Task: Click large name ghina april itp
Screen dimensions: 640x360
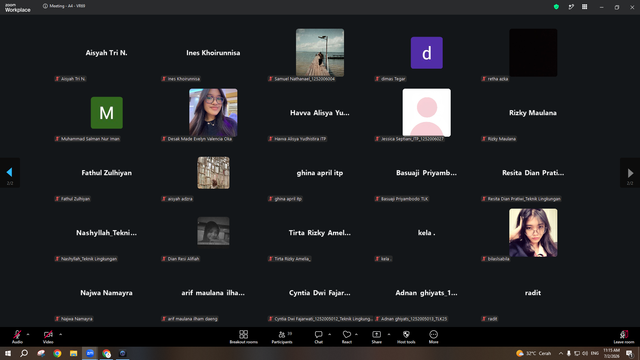Action: [x=320, y=173]
